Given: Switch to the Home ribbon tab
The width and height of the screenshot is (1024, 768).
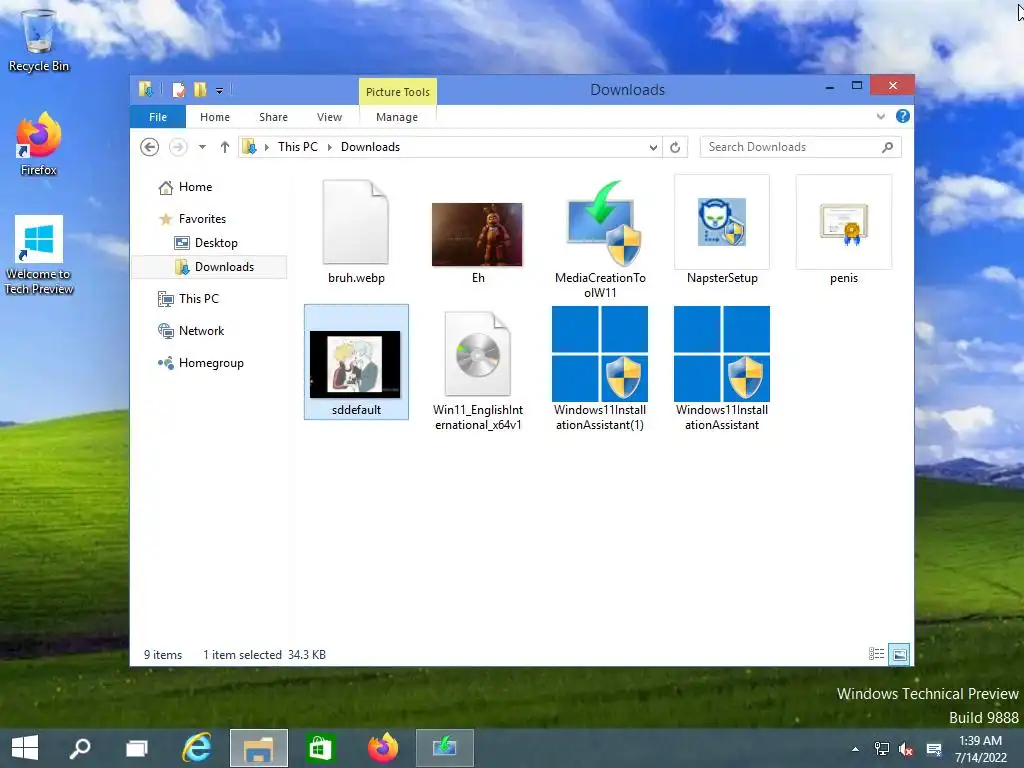Looking at the screenshot, I should (215, 117).
